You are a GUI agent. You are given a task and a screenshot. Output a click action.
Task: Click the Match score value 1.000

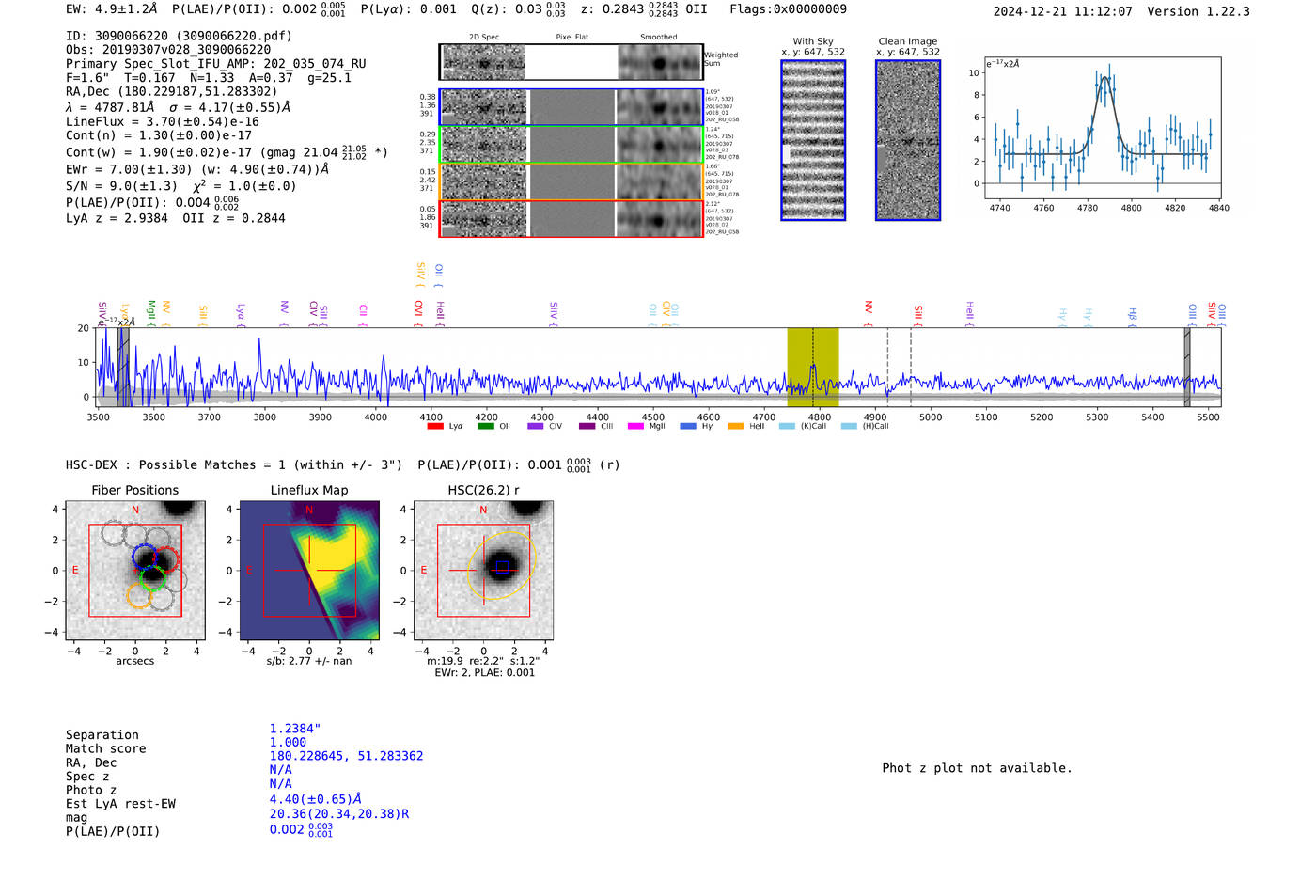(x=288, y=742)
